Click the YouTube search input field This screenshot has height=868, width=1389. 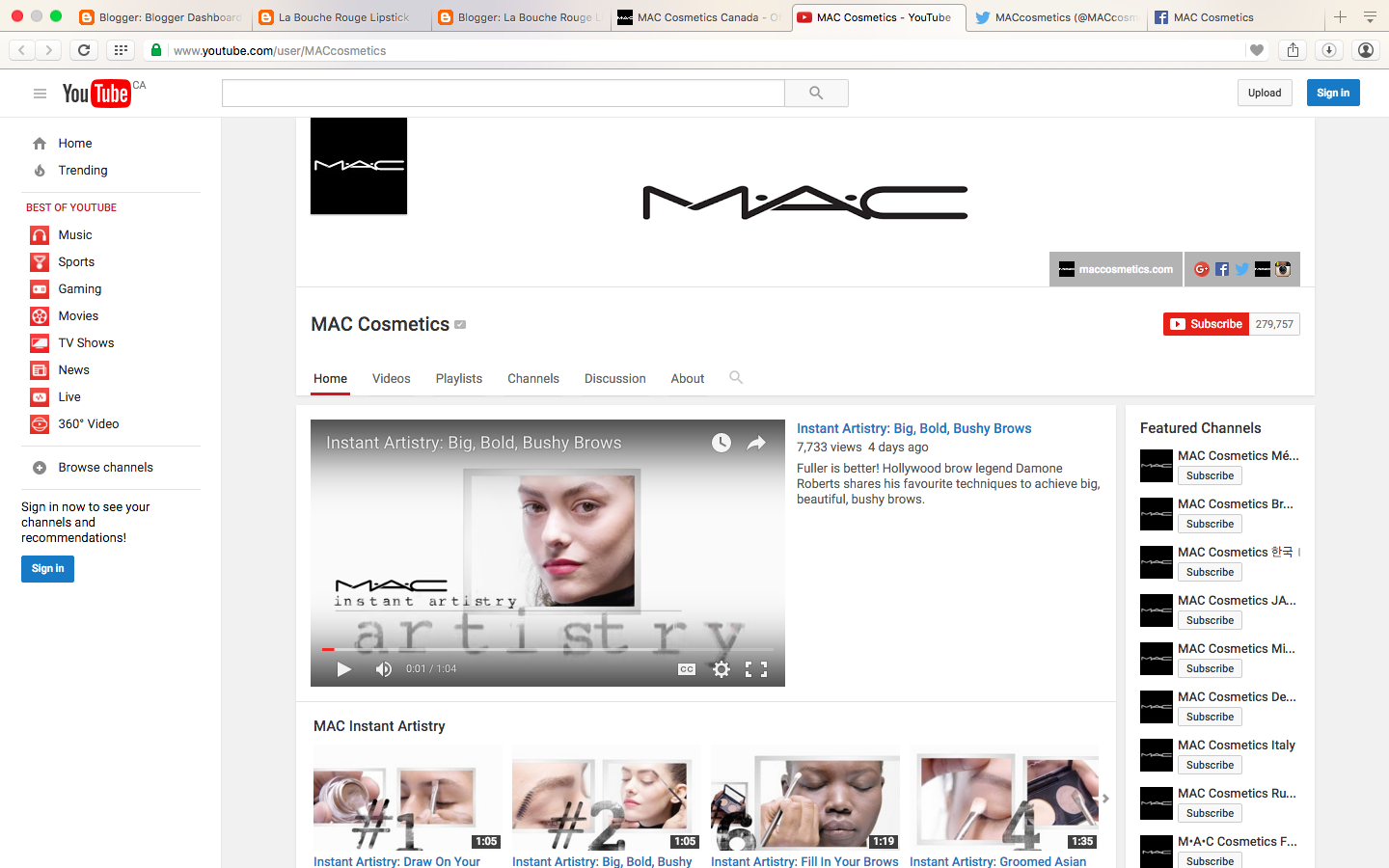tap(504, 94)
